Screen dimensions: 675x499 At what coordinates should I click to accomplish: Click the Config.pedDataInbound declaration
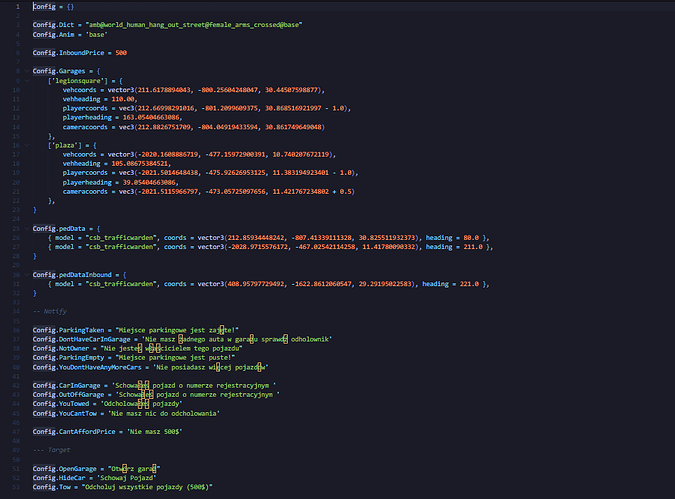click(80, 274)
